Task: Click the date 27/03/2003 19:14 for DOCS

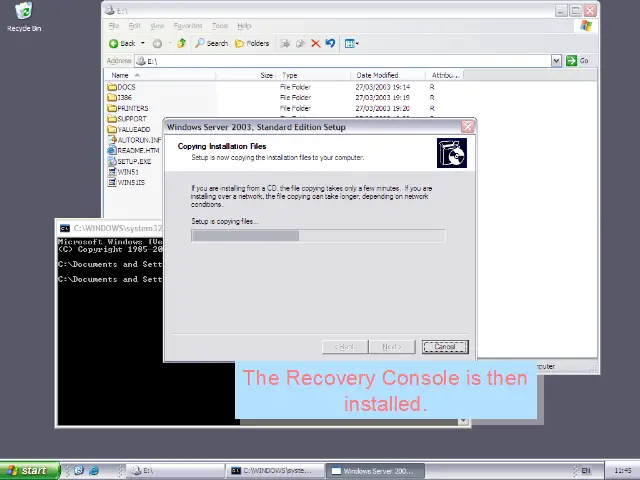Action: [x=382, y=87]
